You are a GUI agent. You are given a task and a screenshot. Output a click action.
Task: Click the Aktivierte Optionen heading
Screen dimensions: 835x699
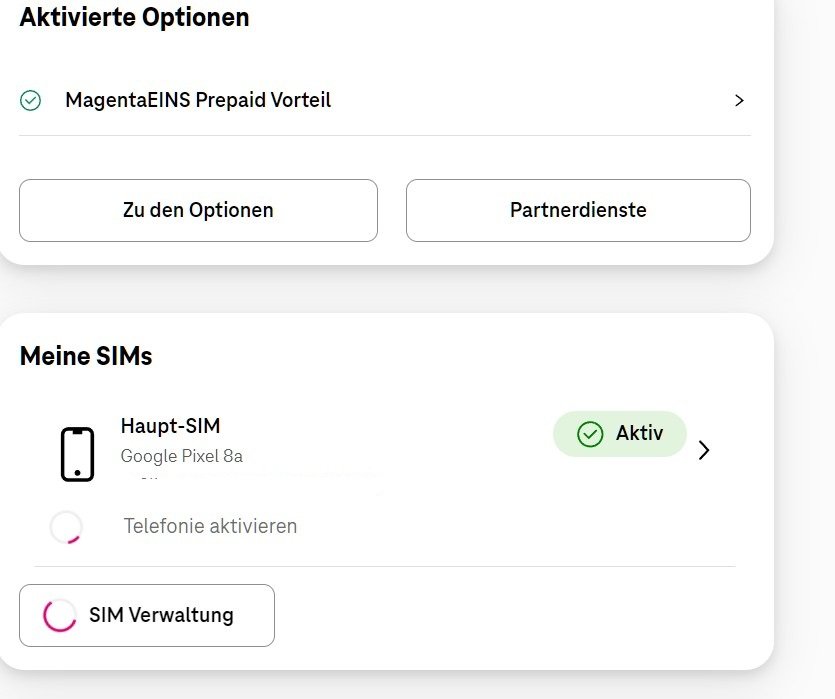tap(134, 17)
